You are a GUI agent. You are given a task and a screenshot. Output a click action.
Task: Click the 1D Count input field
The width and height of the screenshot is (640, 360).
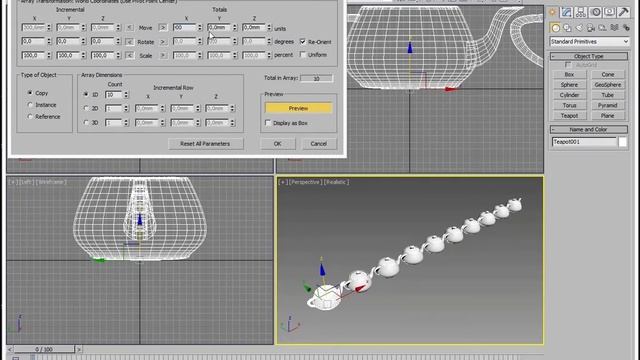tap(114, 95)
